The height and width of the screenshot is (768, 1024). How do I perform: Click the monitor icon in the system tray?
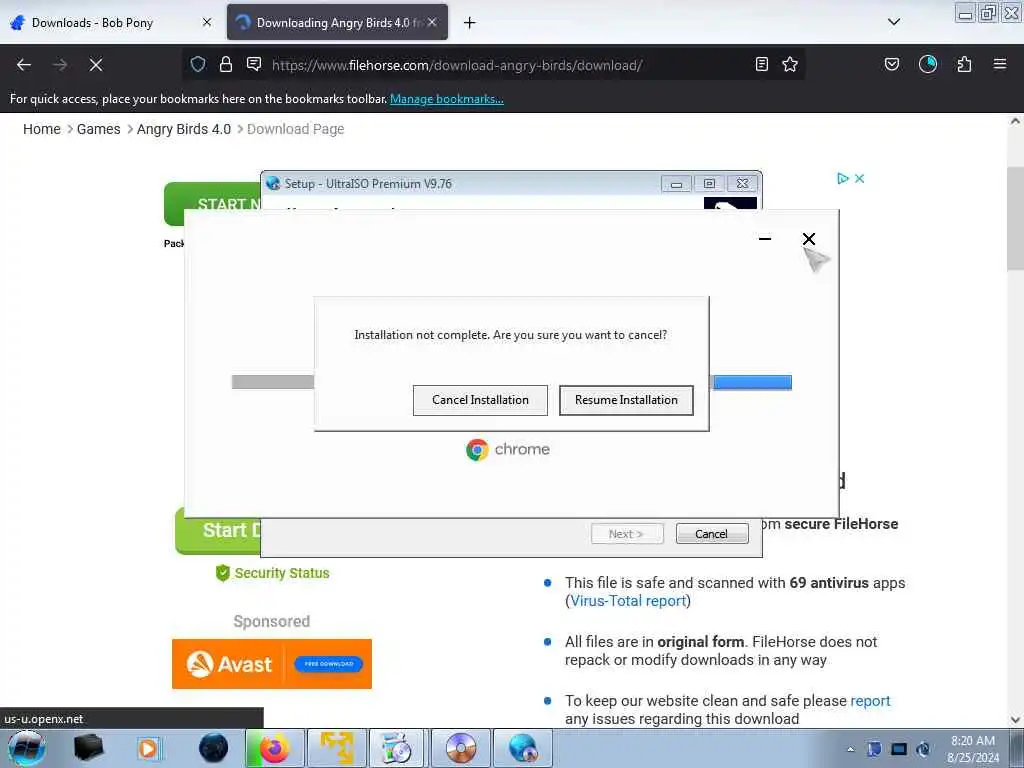pyautogui.click(x=899, y=749)
